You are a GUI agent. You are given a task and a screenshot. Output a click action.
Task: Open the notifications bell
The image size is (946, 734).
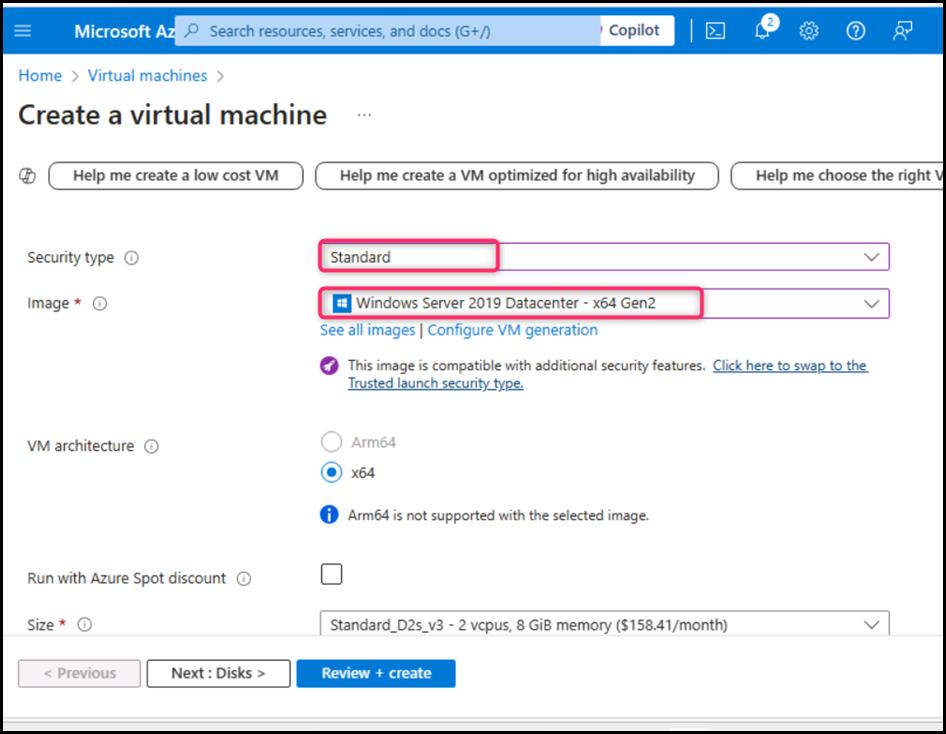(762, 31)
